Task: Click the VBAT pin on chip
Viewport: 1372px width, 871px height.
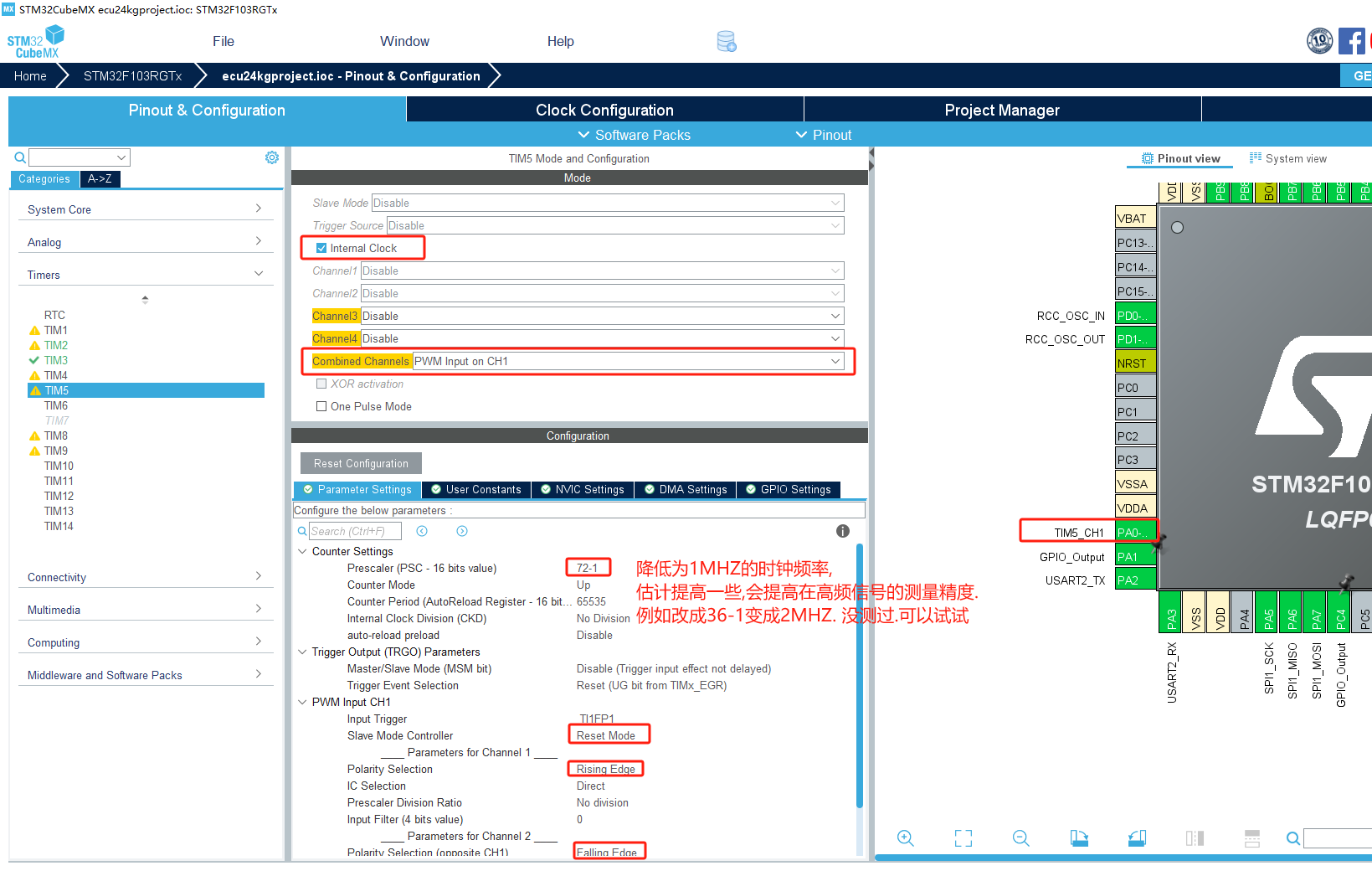Action: 1136,219
